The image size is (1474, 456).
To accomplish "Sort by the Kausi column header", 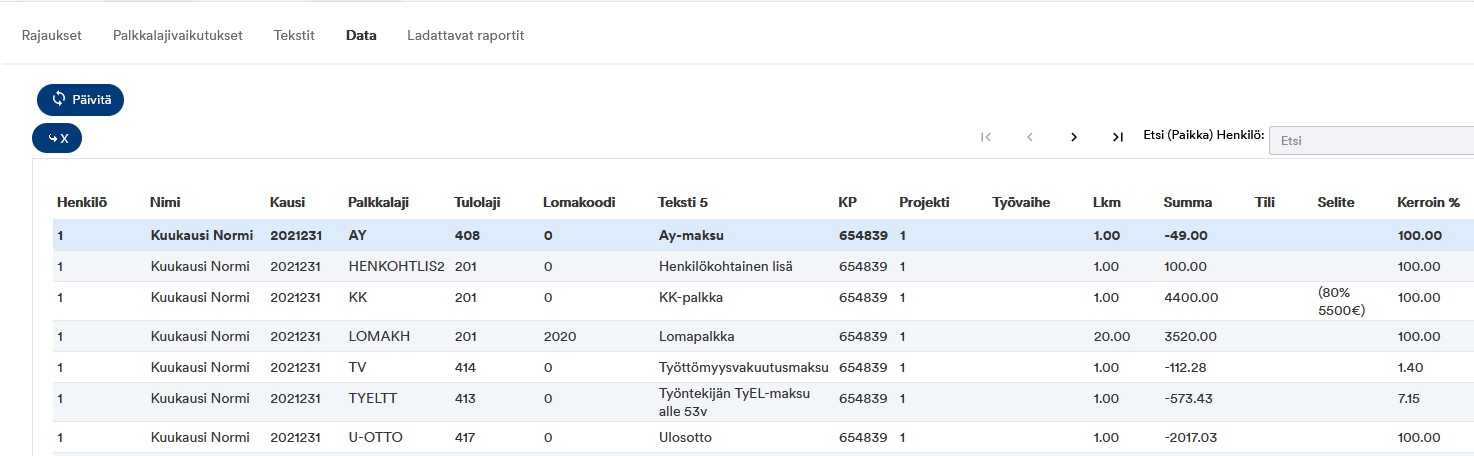I will tap(287, 202).
